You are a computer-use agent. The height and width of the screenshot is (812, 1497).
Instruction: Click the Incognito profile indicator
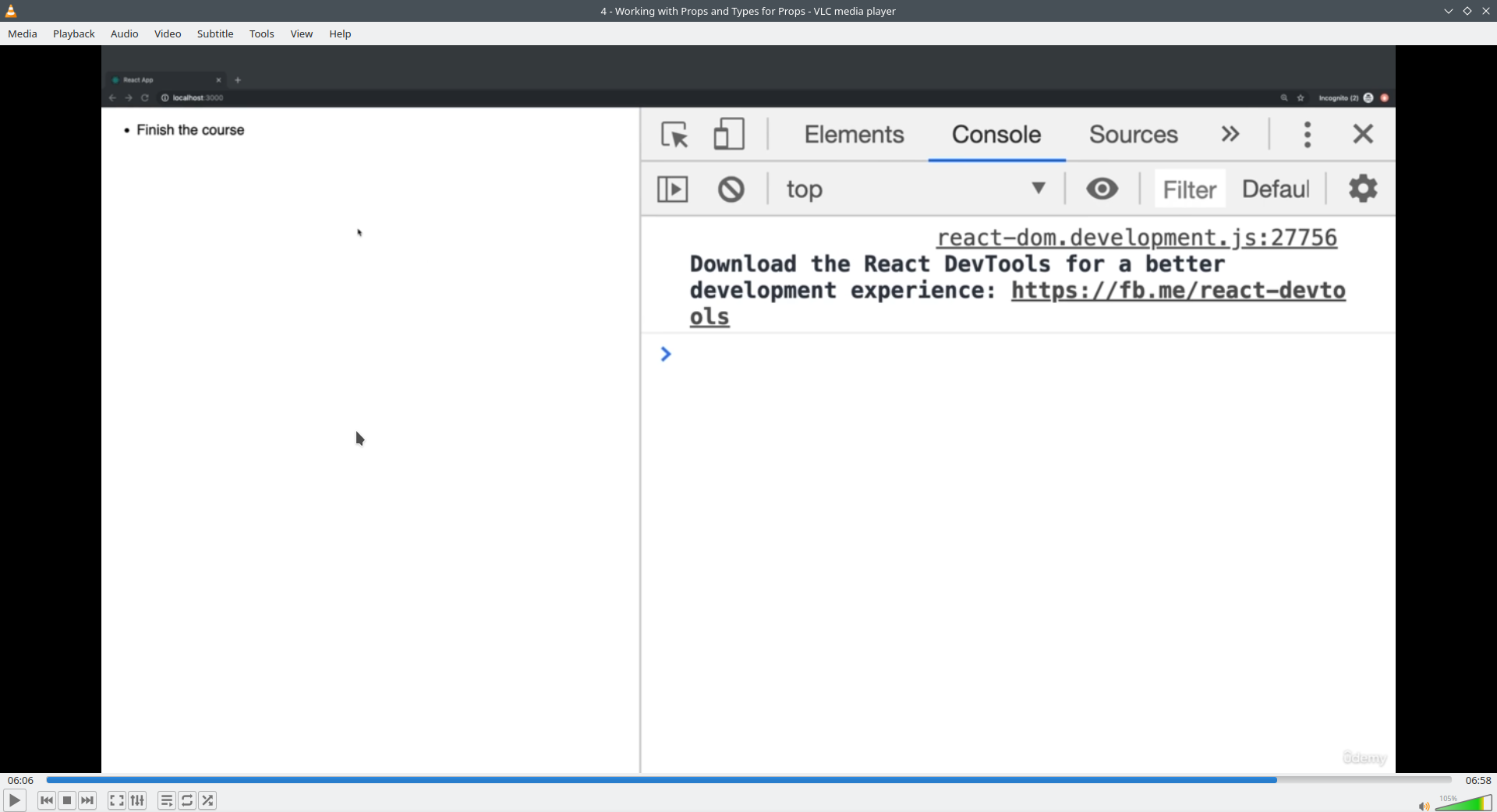click(x=1346, y=97)
